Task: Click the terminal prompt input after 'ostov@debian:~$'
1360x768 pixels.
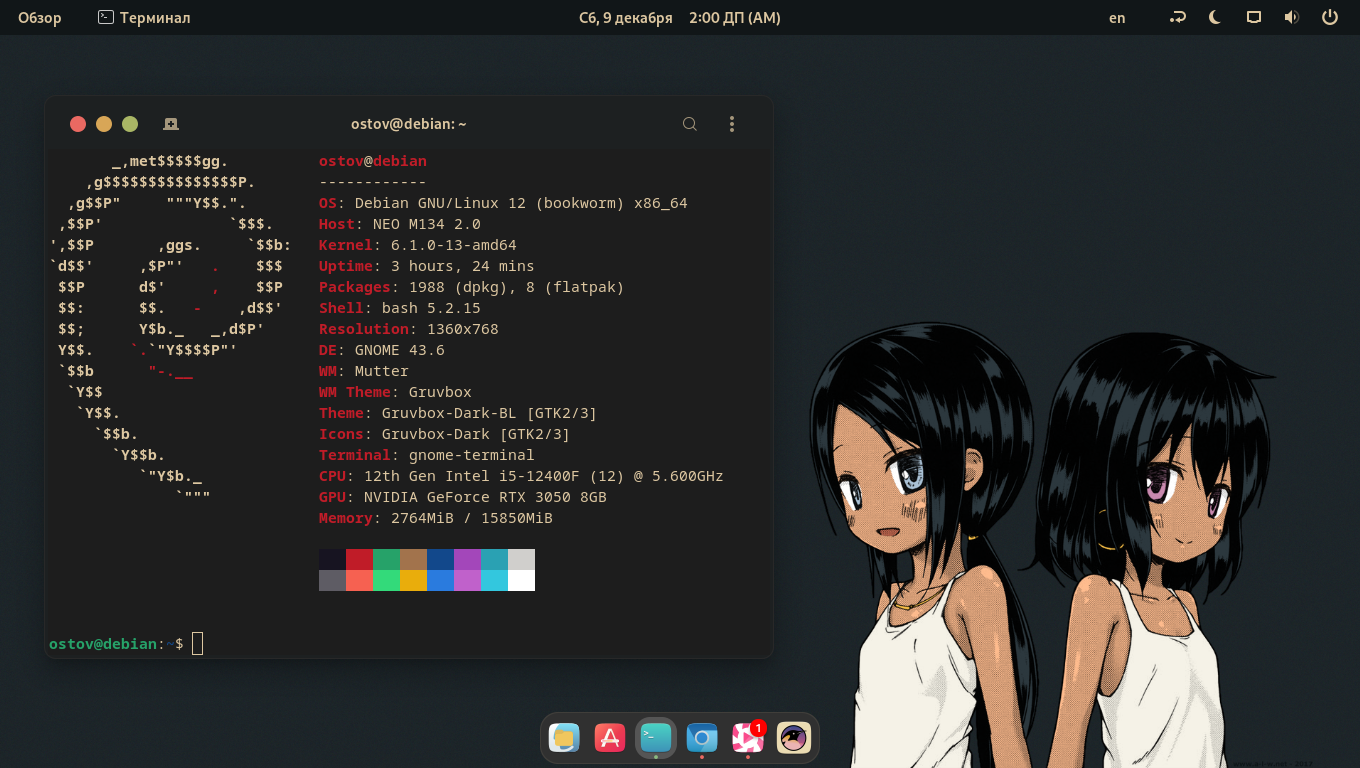Action: click(197, 644)
